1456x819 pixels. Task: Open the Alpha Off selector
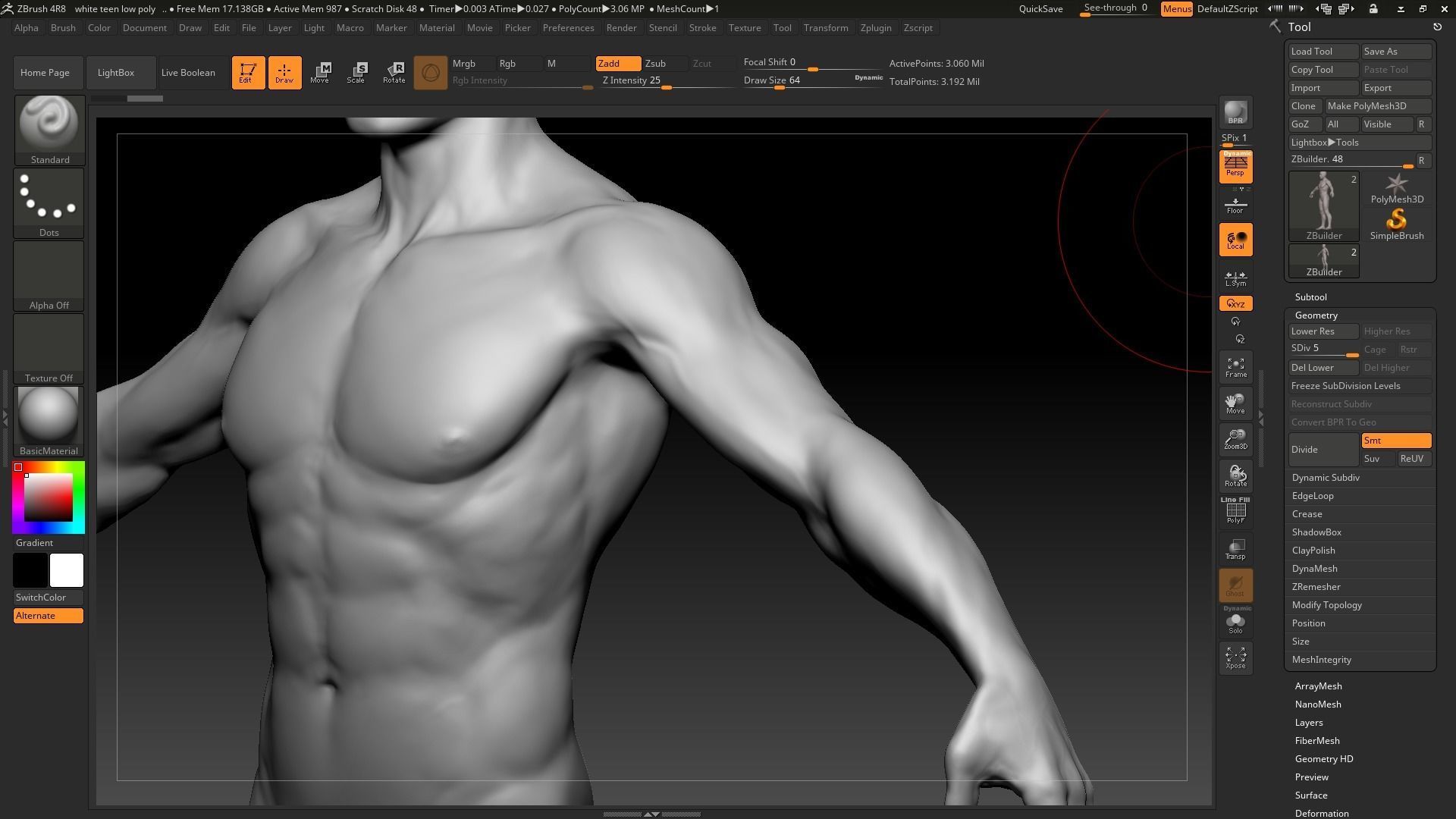click(49, 275)
